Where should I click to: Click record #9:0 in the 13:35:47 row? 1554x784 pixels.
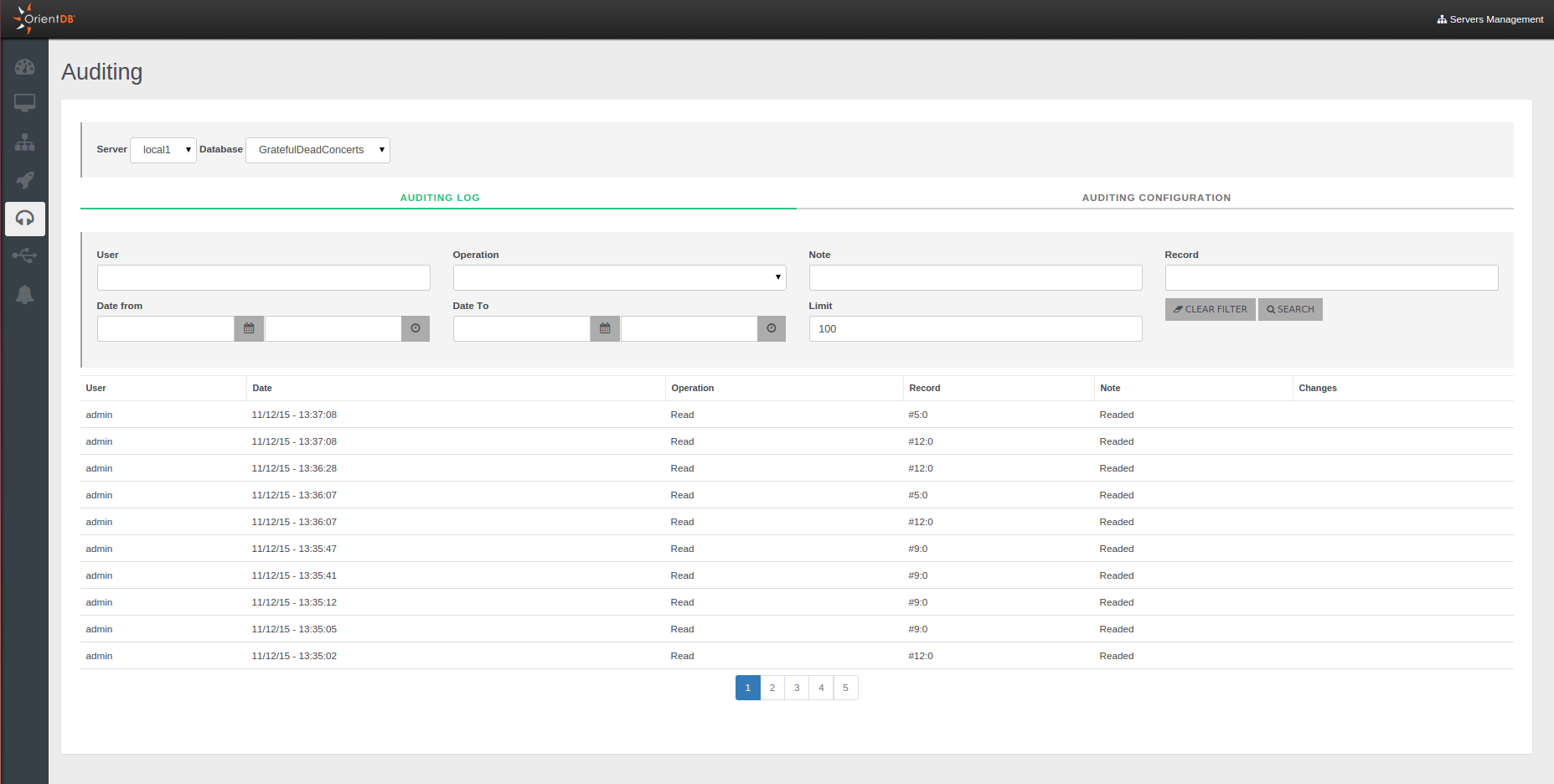coord(918,549)
